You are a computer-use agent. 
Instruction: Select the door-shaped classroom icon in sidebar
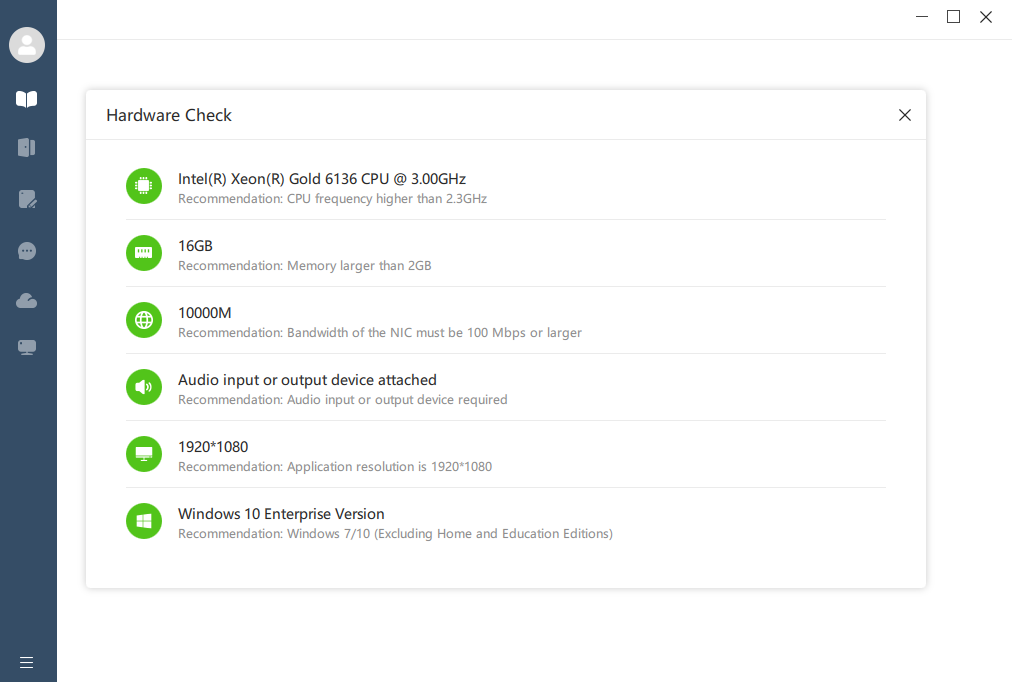click(26, 148)
